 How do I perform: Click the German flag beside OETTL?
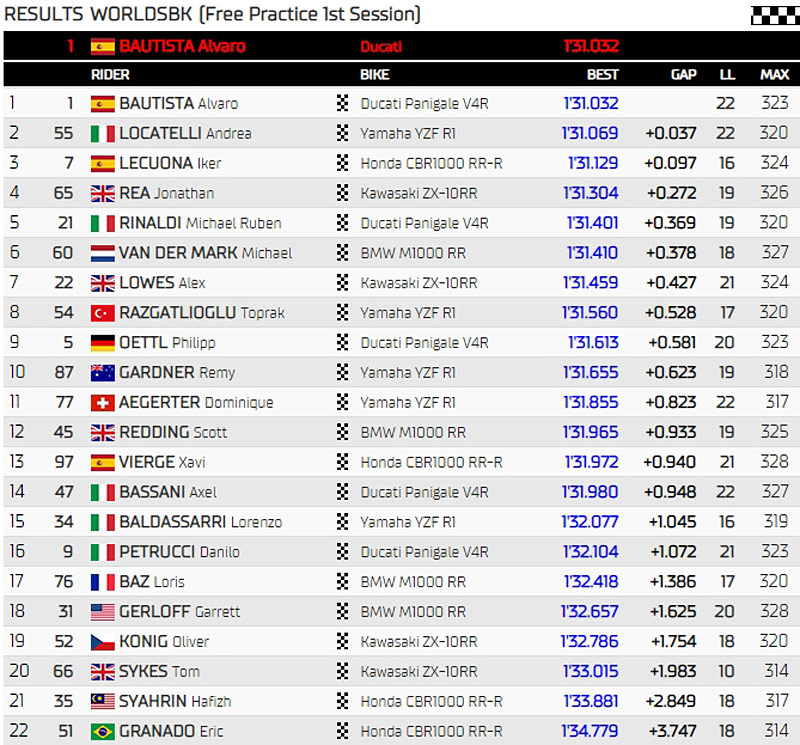[x=102, y=343]
